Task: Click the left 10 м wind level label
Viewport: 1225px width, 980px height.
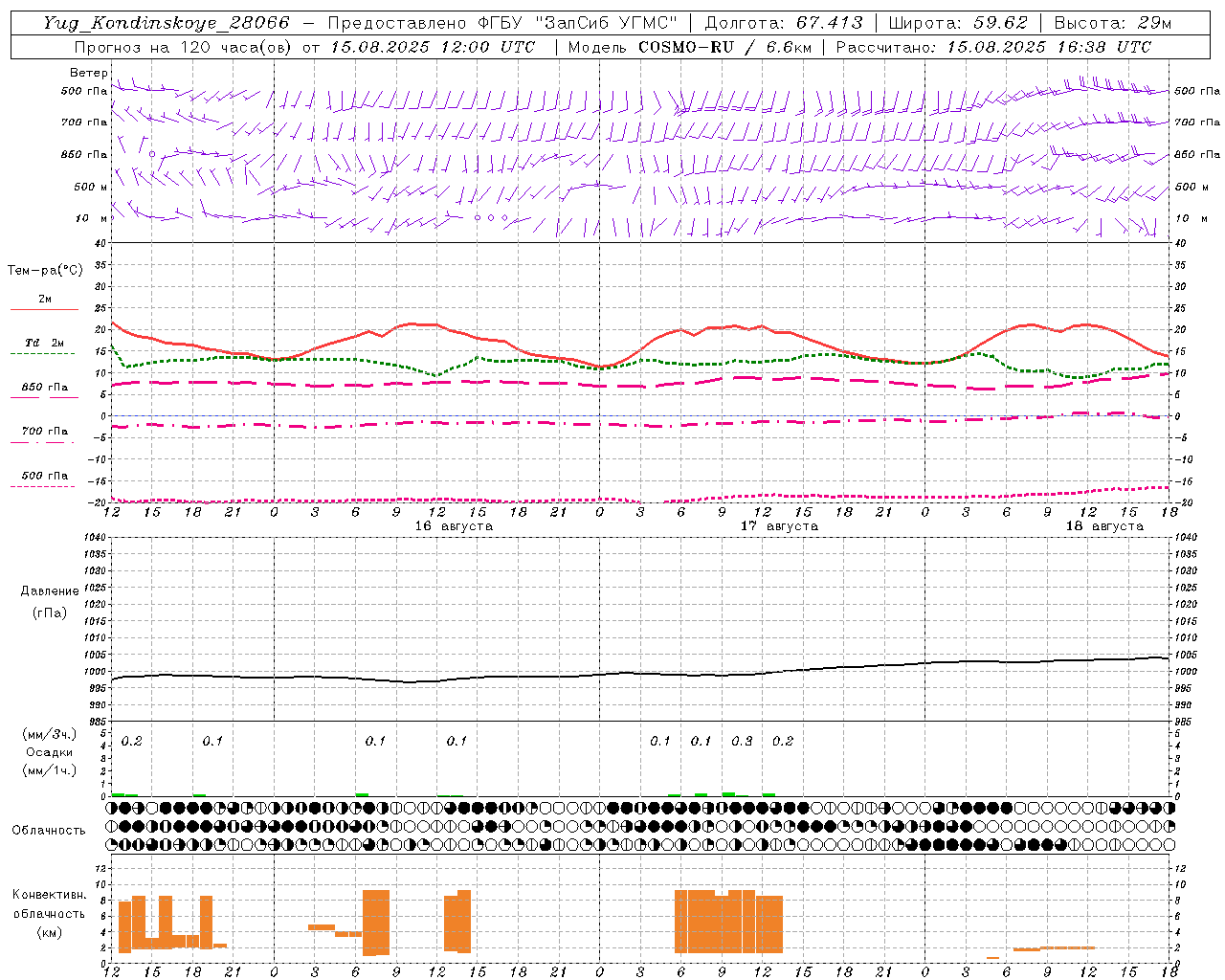Action: 91,218
